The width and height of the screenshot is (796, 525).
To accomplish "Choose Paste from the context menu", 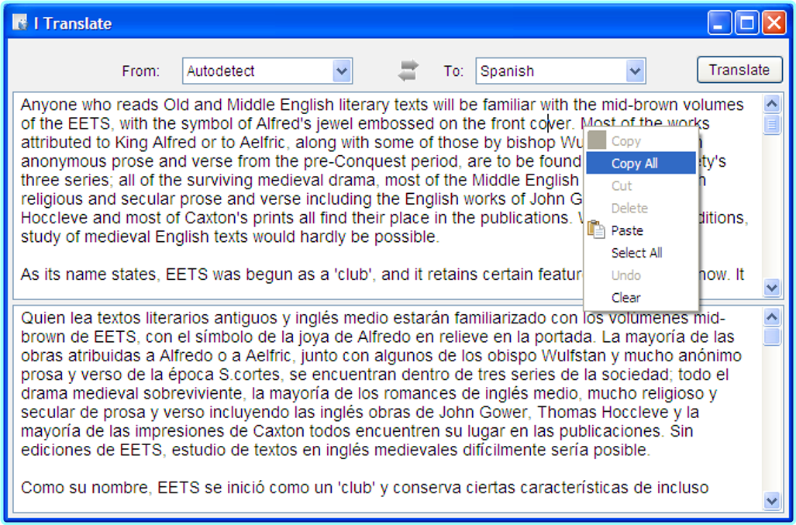I will tap(641, 231).
